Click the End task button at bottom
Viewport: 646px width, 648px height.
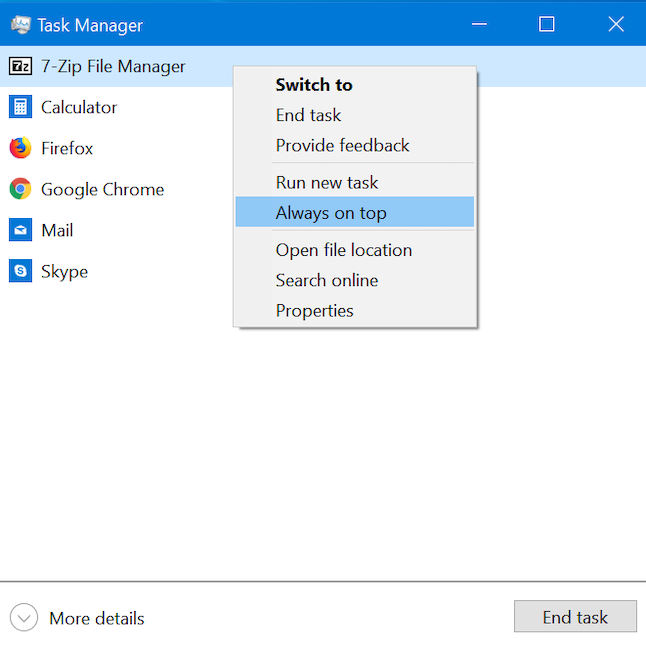point(575,617)
